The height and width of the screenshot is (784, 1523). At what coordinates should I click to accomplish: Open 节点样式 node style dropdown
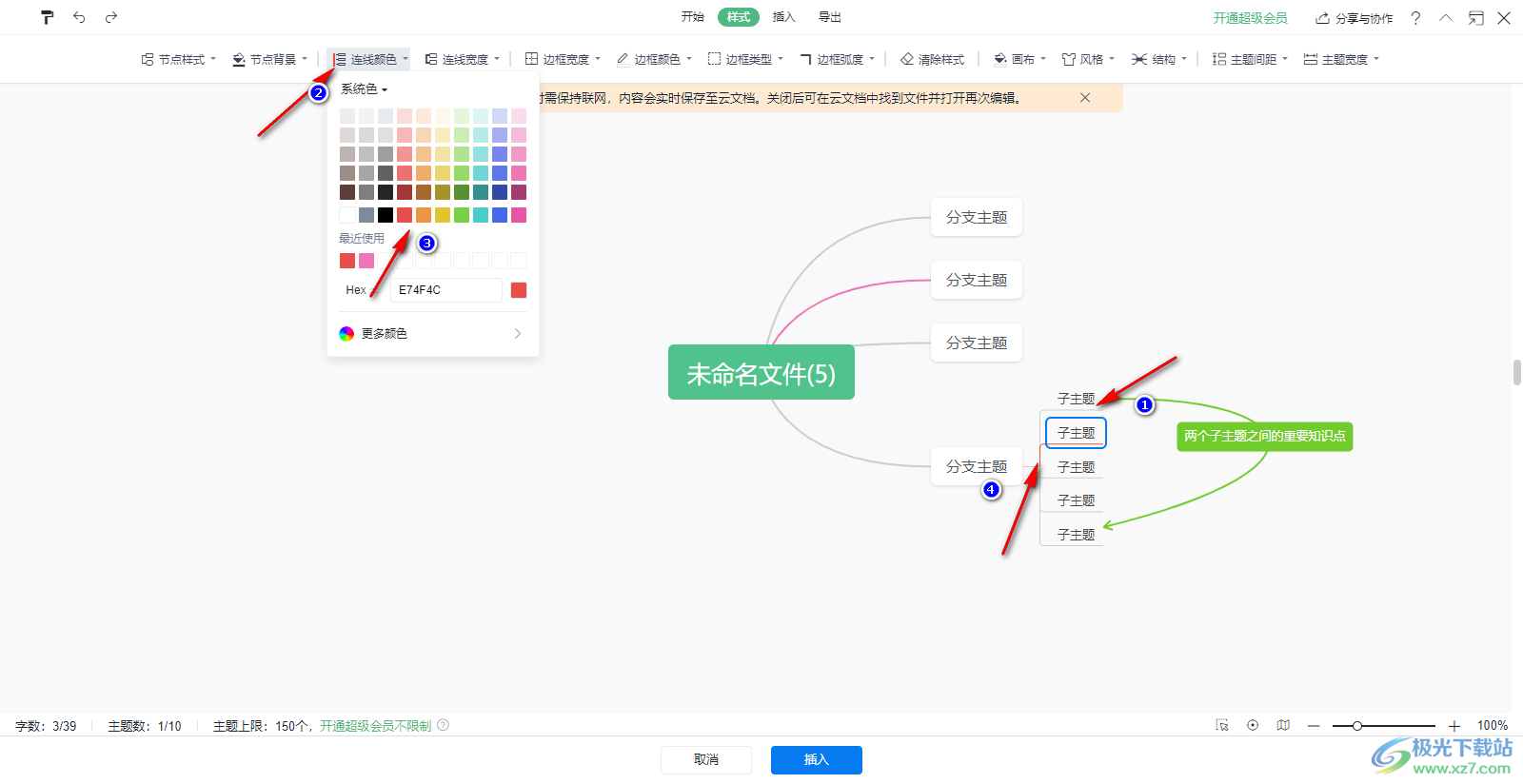179,59
